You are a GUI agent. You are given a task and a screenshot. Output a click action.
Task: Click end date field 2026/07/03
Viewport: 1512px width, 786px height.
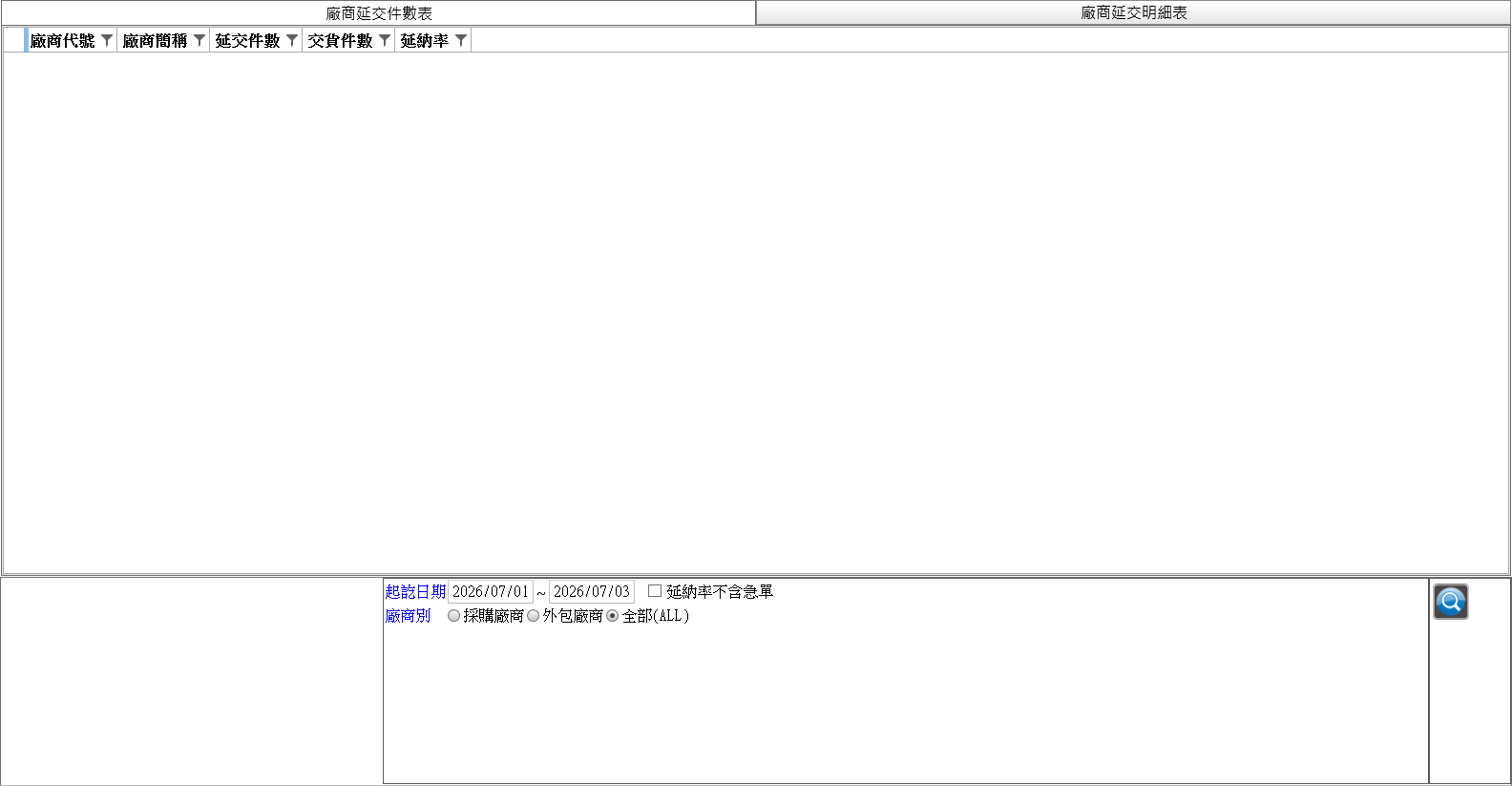(592, 592)
